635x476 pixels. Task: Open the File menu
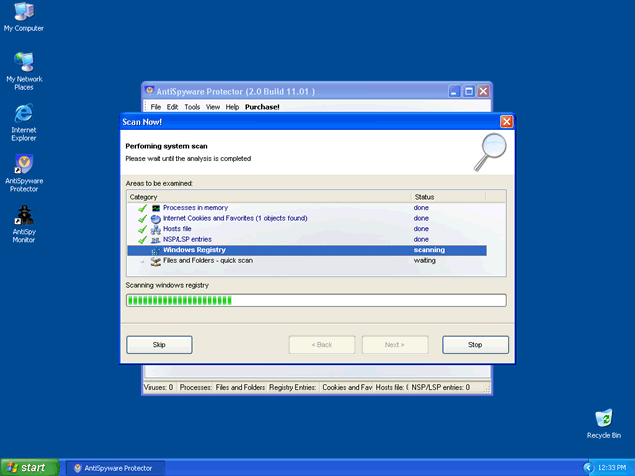pos(155,107)
